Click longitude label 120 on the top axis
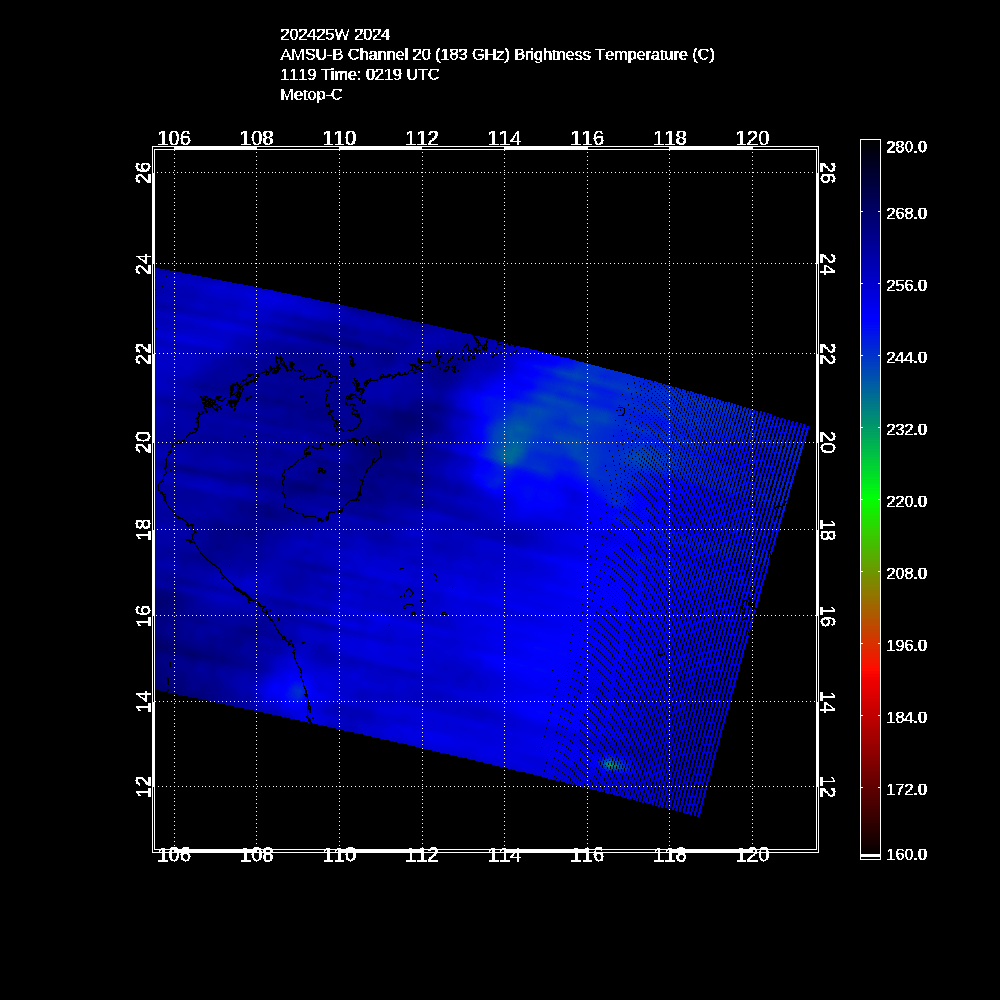The width and height of the screenshot is (1000, 1000). tap(753, 138)
